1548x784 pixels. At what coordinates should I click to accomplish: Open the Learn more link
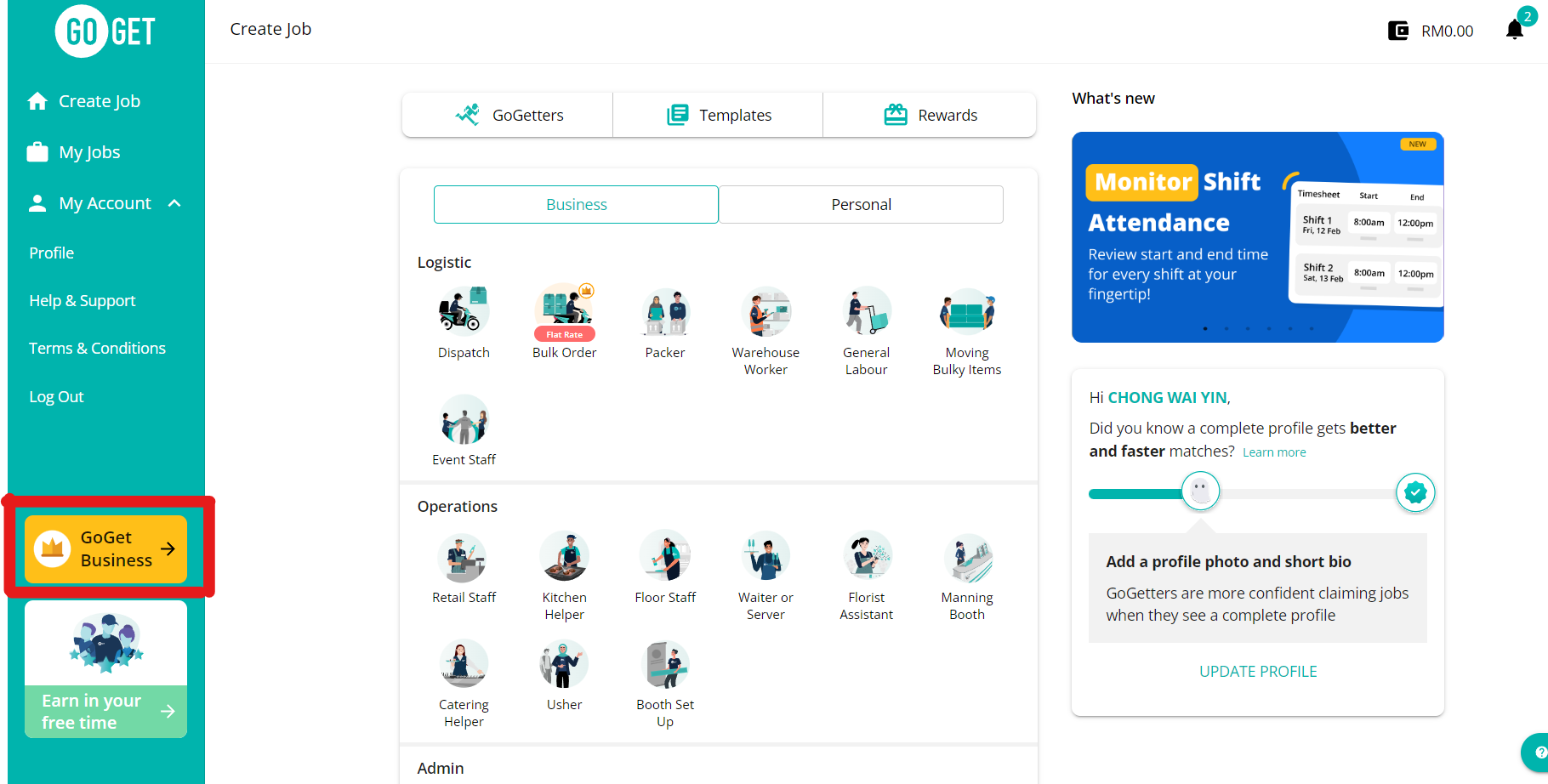(x=1274, y=452)
